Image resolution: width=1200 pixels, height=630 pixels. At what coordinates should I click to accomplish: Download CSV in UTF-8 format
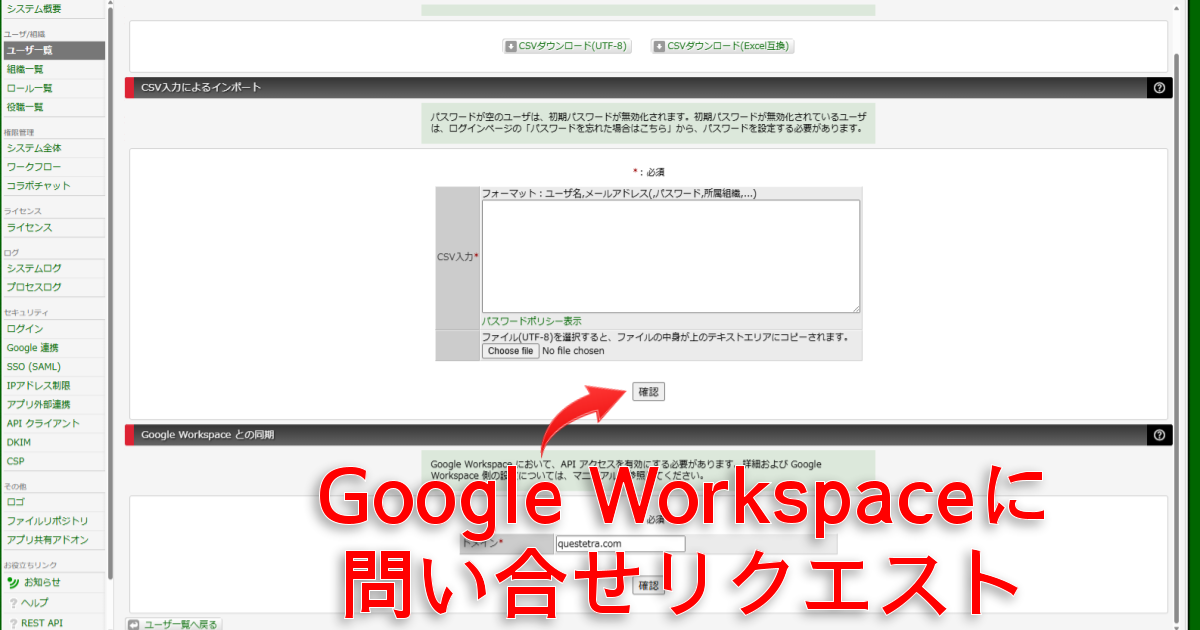(567, 46)
